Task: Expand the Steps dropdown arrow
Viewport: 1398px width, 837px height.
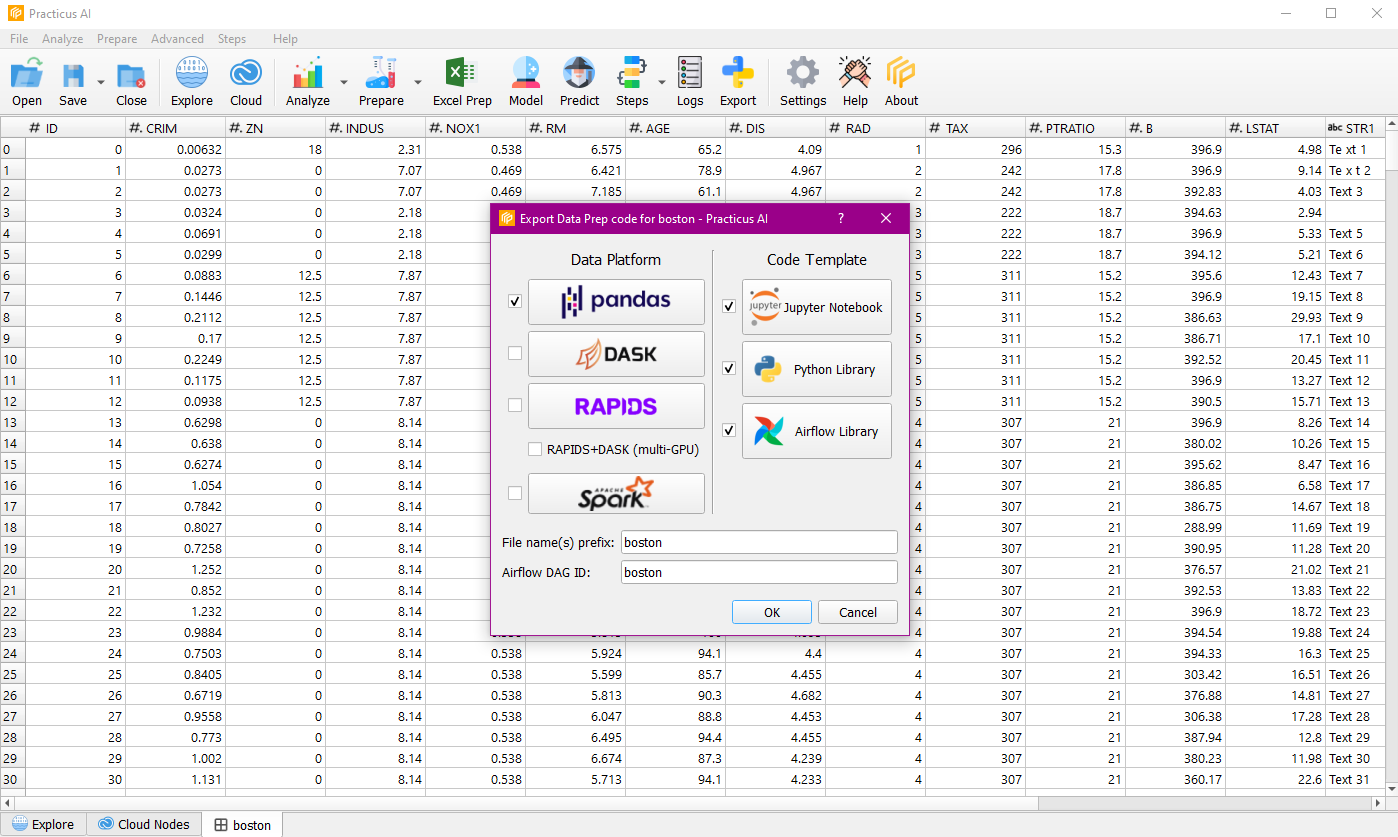Action: click(661, 82)
